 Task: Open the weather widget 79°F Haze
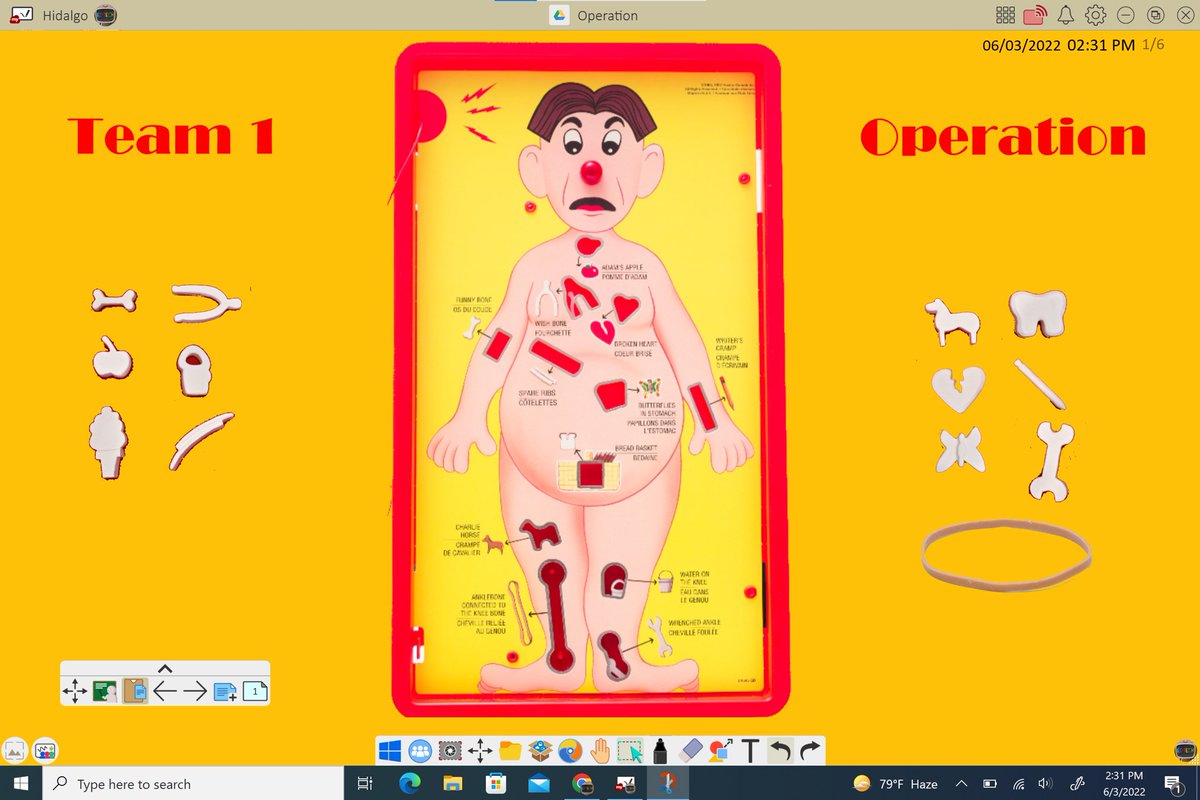[x=895, y=784]
